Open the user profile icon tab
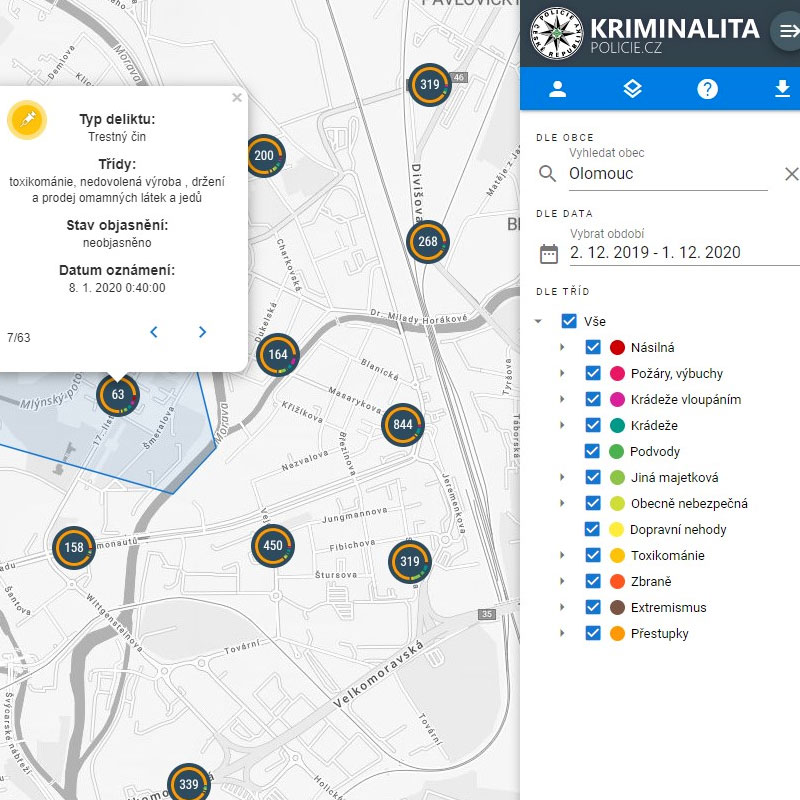The image size is (800, 800). tap(558, 89)
